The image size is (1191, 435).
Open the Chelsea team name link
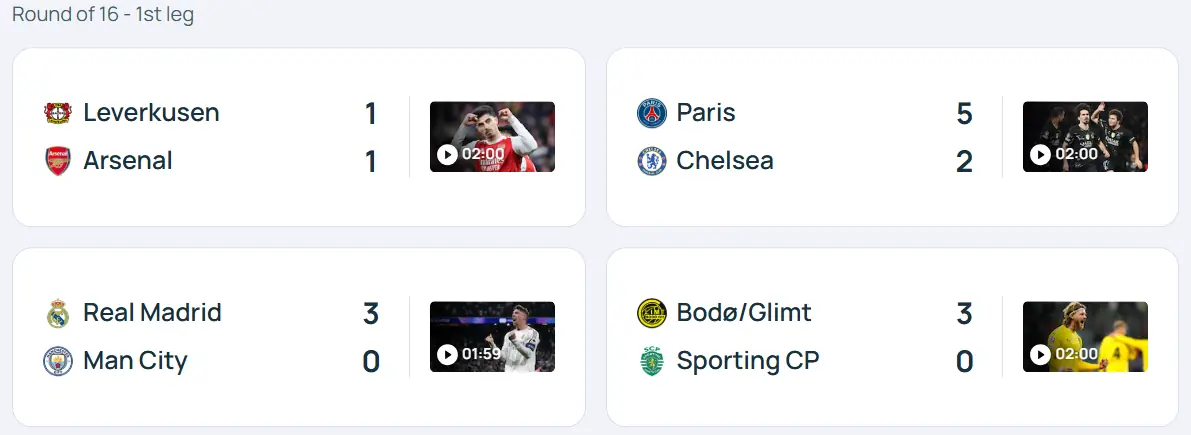[x=724, y=161]
